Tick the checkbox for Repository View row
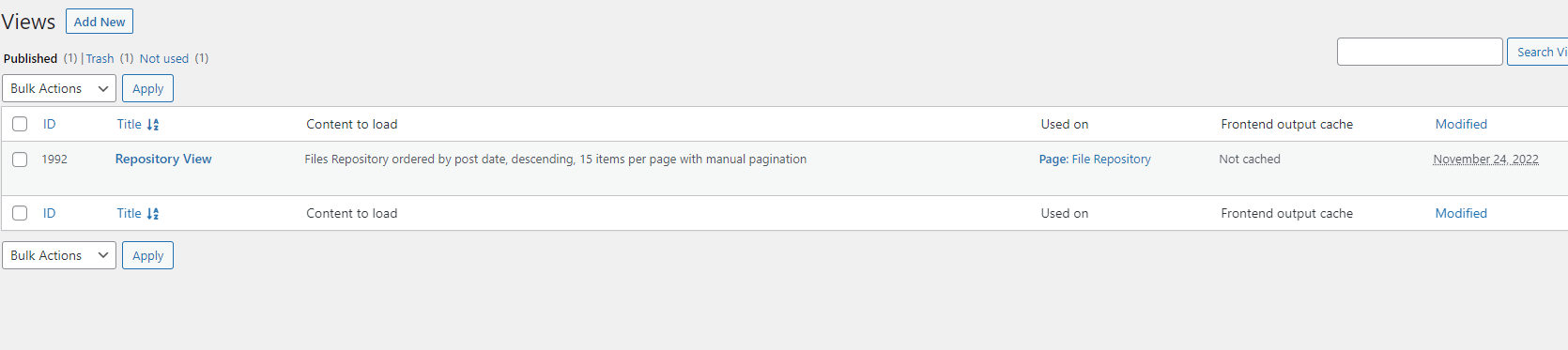Screen dimensions: 1568x350 (20, 160)
